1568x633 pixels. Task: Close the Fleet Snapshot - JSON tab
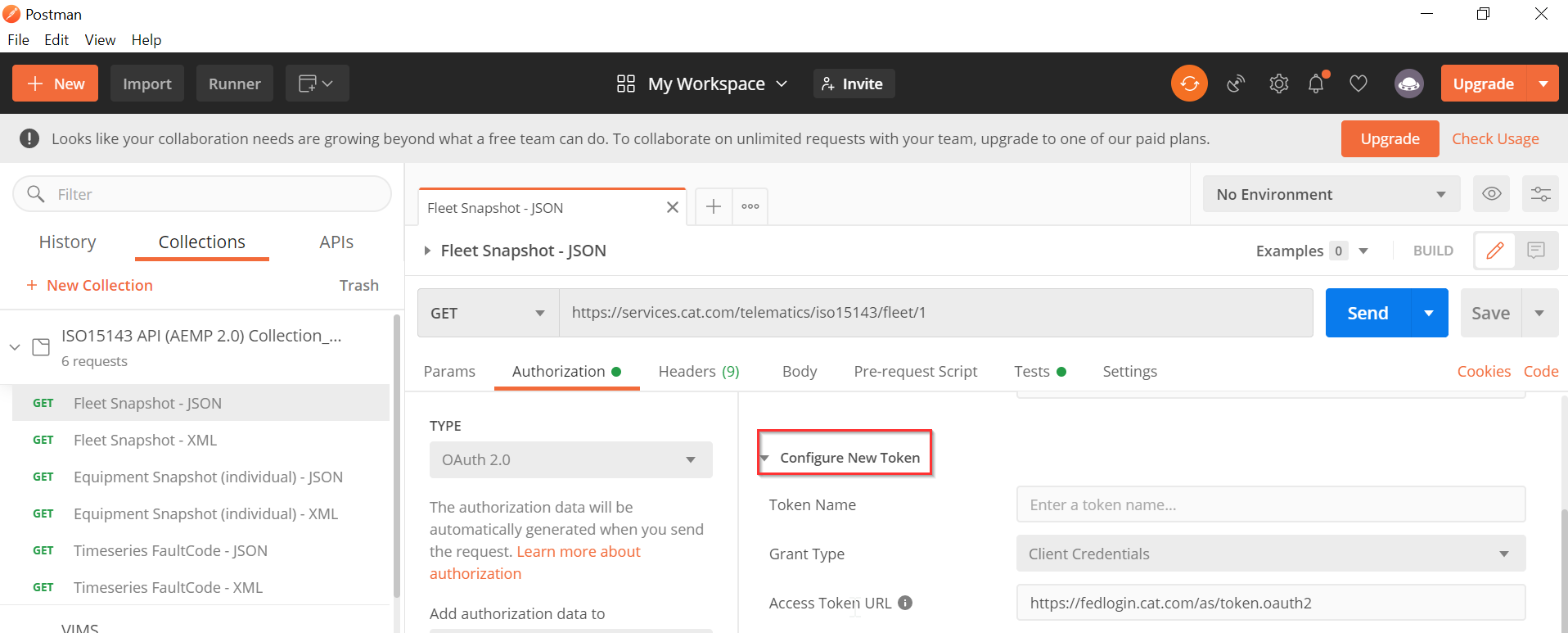tap(672, 208)
